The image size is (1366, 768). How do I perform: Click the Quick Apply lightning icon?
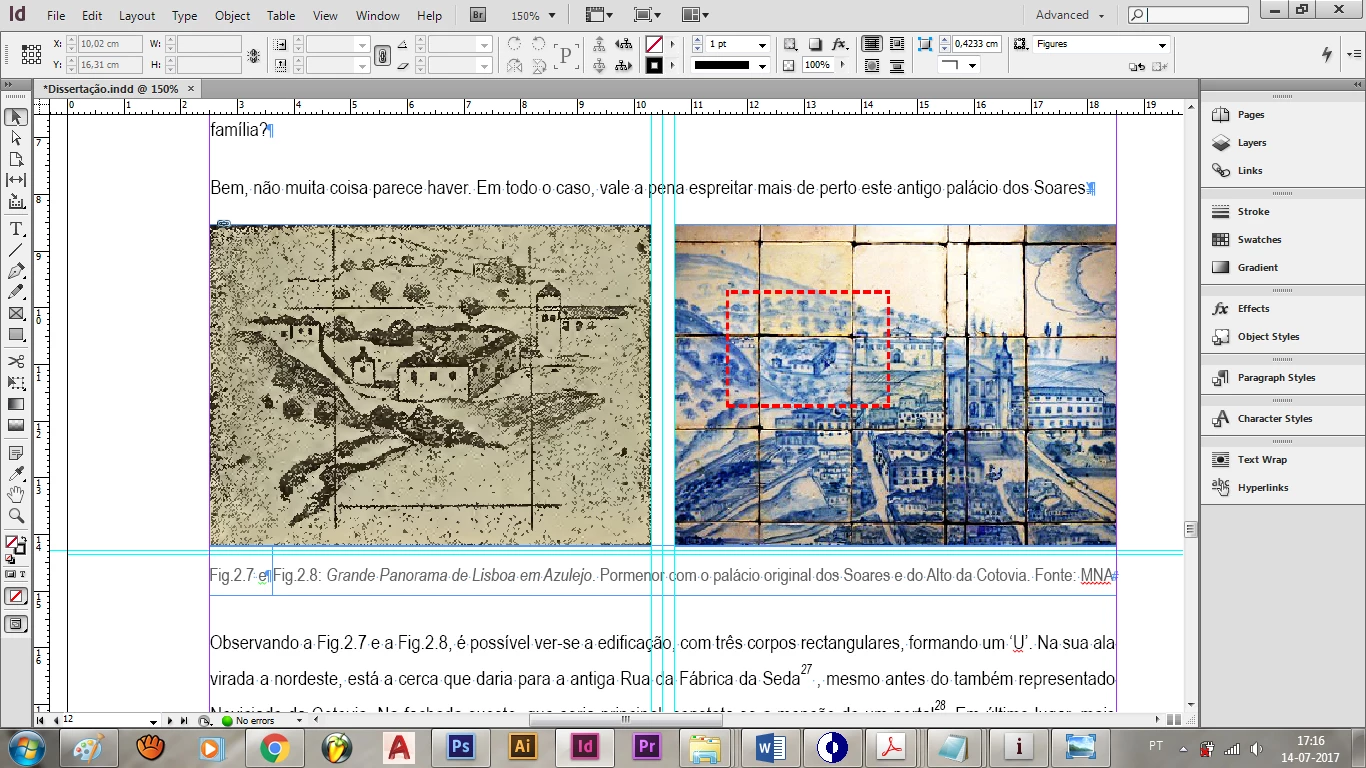1327,54
